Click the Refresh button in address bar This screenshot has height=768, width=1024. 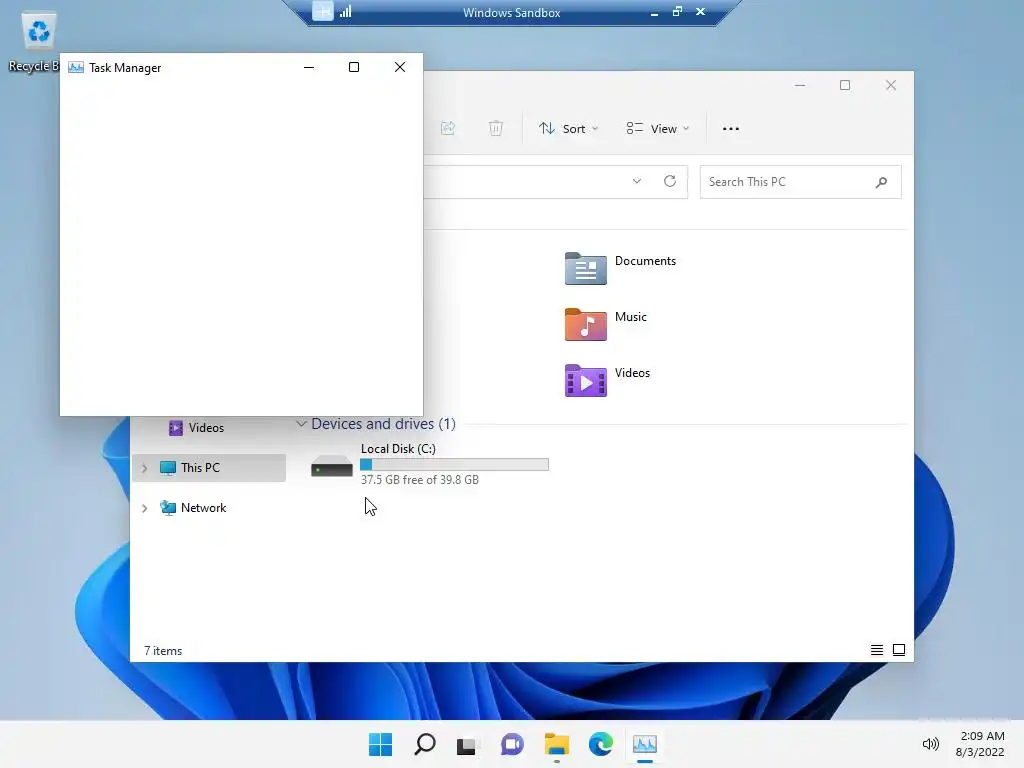tap(669, 182)
